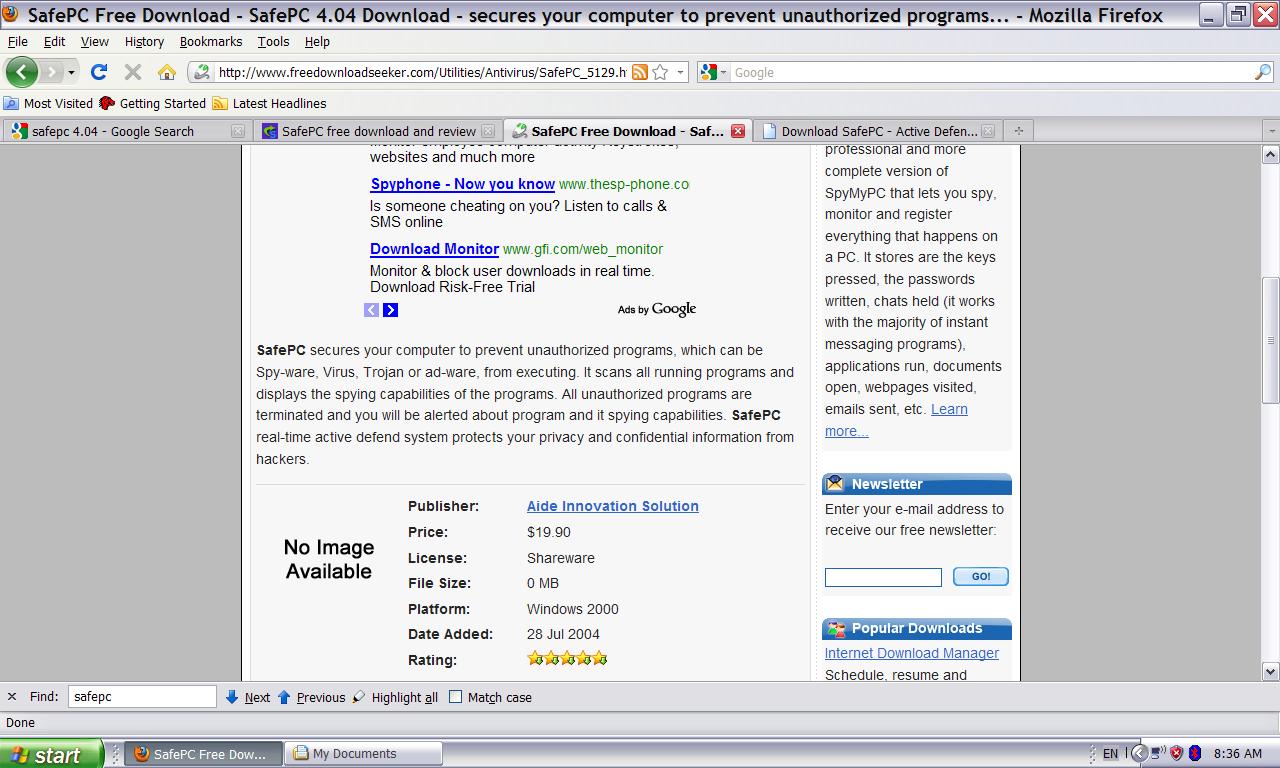Click the search magnifier icon

click(x=1263, y=72)
